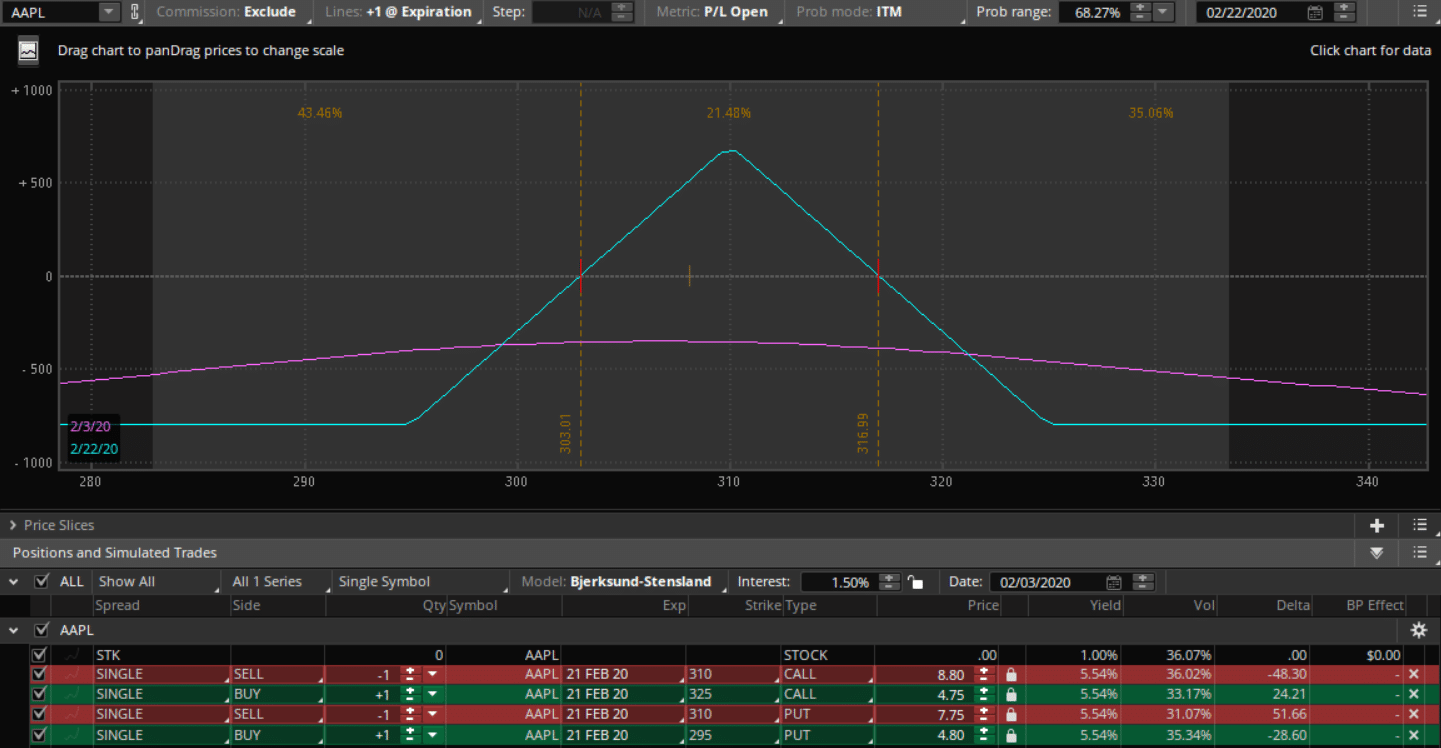The image size is (1441, 748).
Task: Open the Prob range dropdown arrow
Action: tap(1163, 12)
